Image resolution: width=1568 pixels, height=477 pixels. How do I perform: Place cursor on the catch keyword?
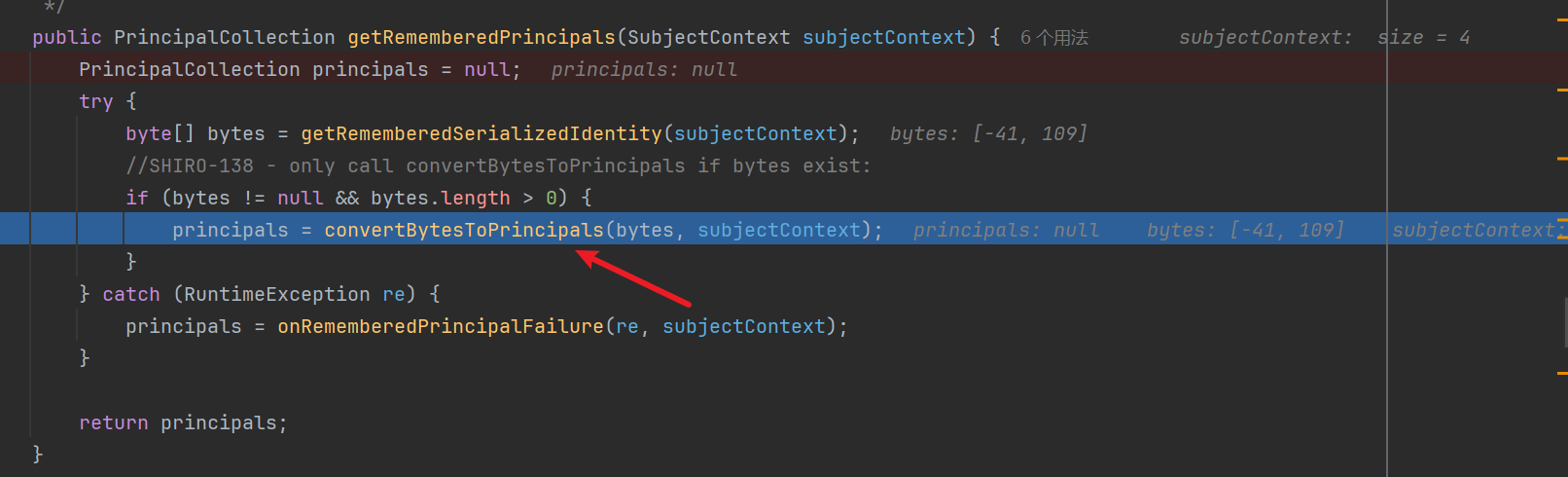131,295
